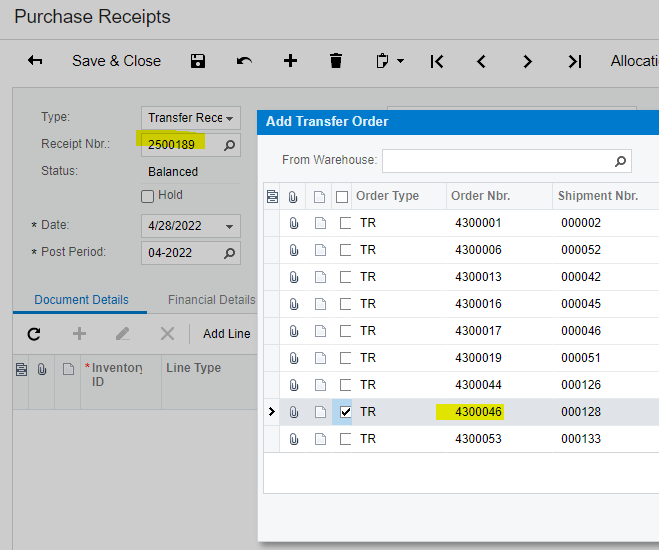Click Receipt Nbr. lookup magnifier icon
659x550 pixels.
(x=229, y=145)
